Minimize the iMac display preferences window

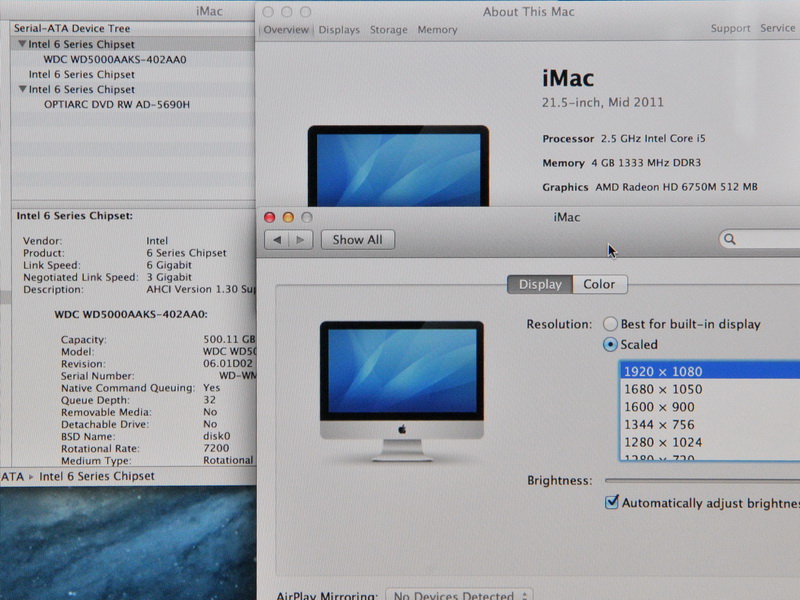point(288,217)
